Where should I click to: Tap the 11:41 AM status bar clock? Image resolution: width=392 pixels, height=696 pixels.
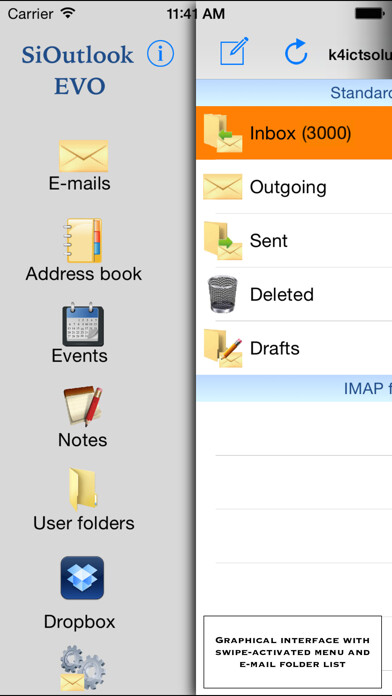click(196, 14)
